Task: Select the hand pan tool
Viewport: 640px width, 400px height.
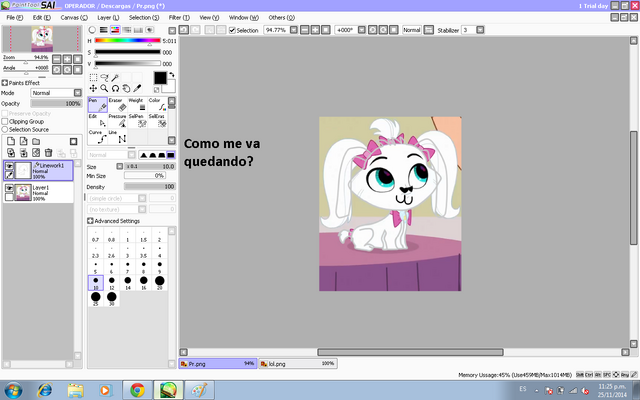Action: pos(127,88)
